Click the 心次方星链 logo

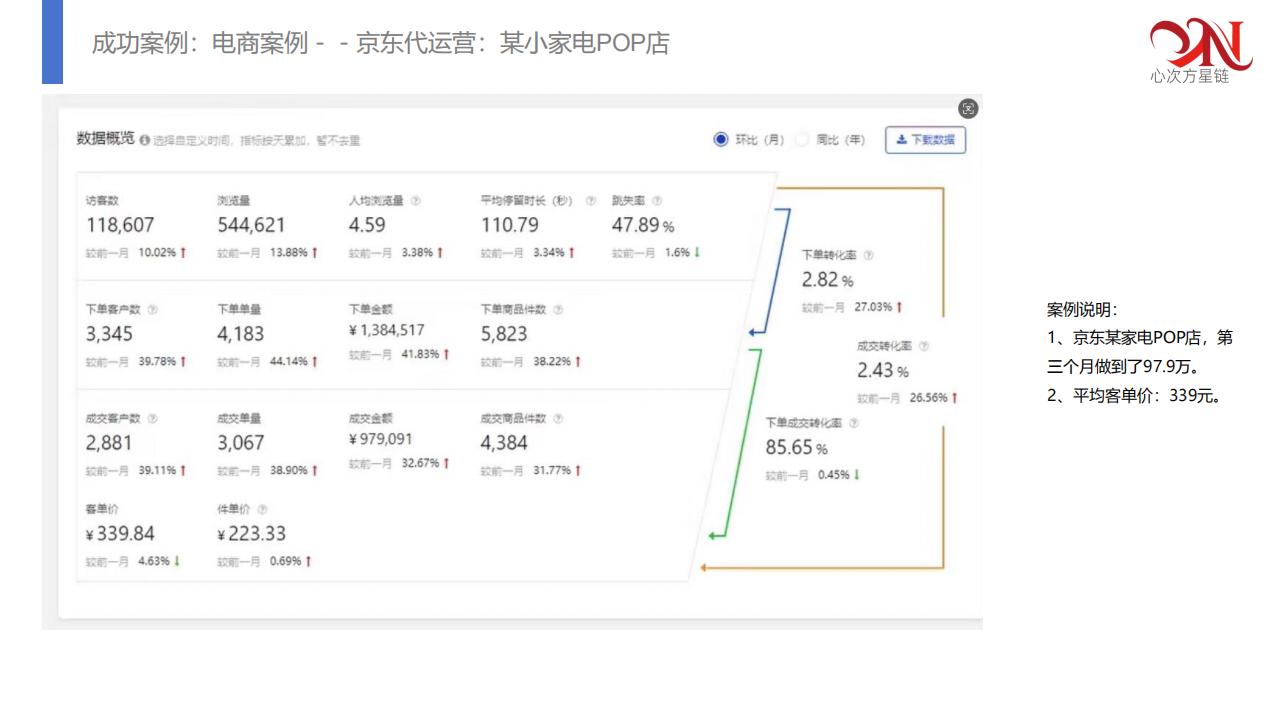pos(1200,50)
